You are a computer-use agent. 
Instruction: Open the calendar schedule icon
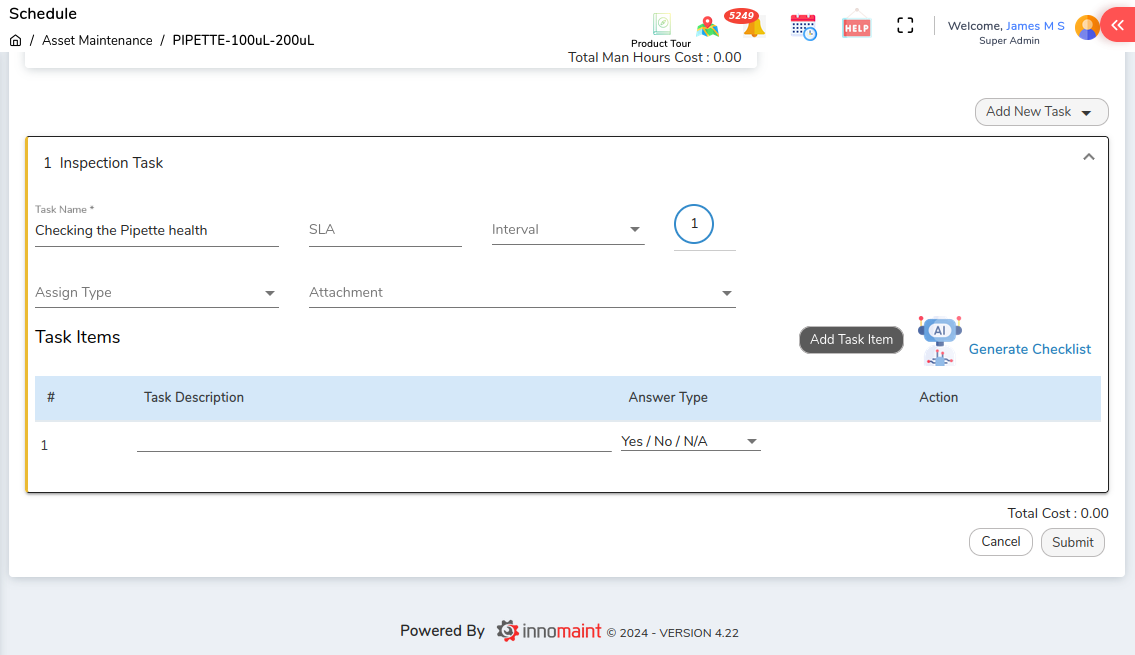(x=802, y=27)
